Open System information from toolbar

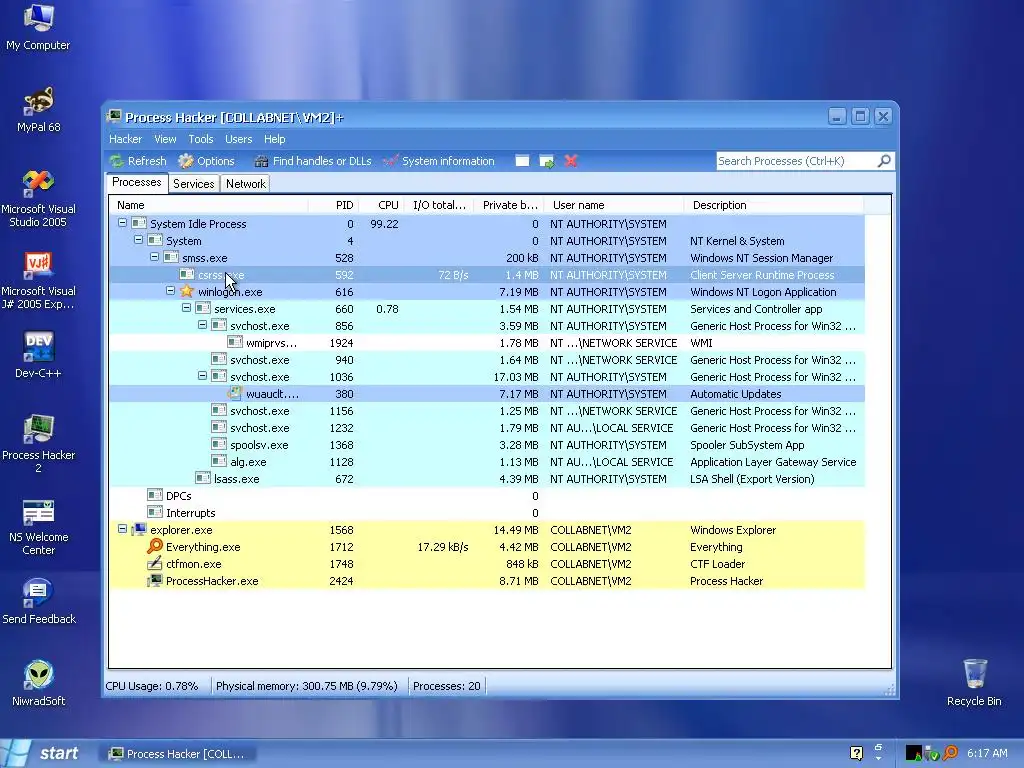tap(439, 161)
